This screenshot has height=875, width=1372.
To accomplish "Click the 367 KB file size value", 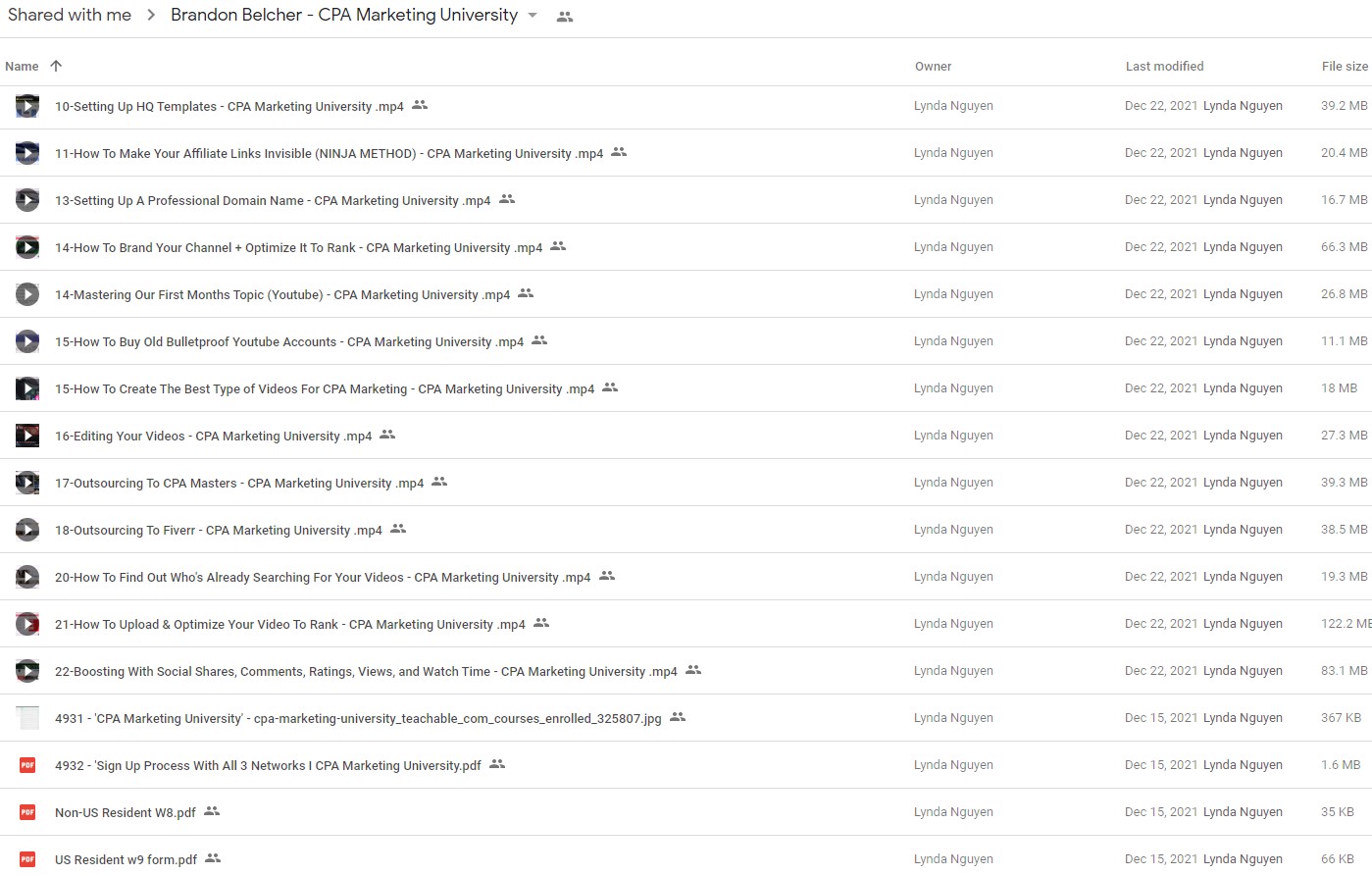I will pos(1341,718).
